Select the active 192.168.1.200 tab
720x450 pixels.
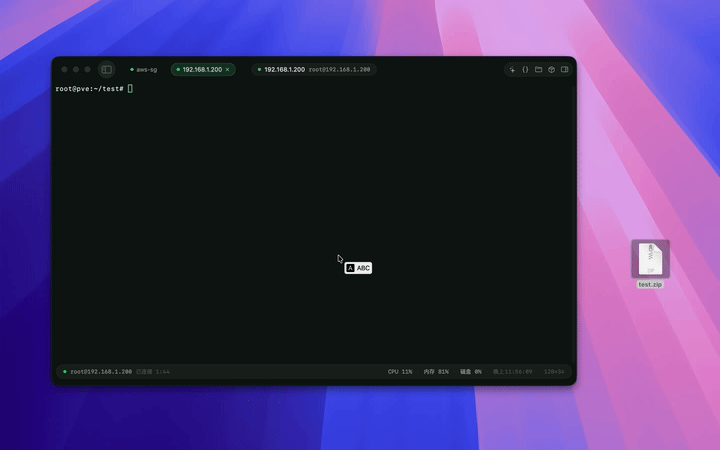click(203, 70)
